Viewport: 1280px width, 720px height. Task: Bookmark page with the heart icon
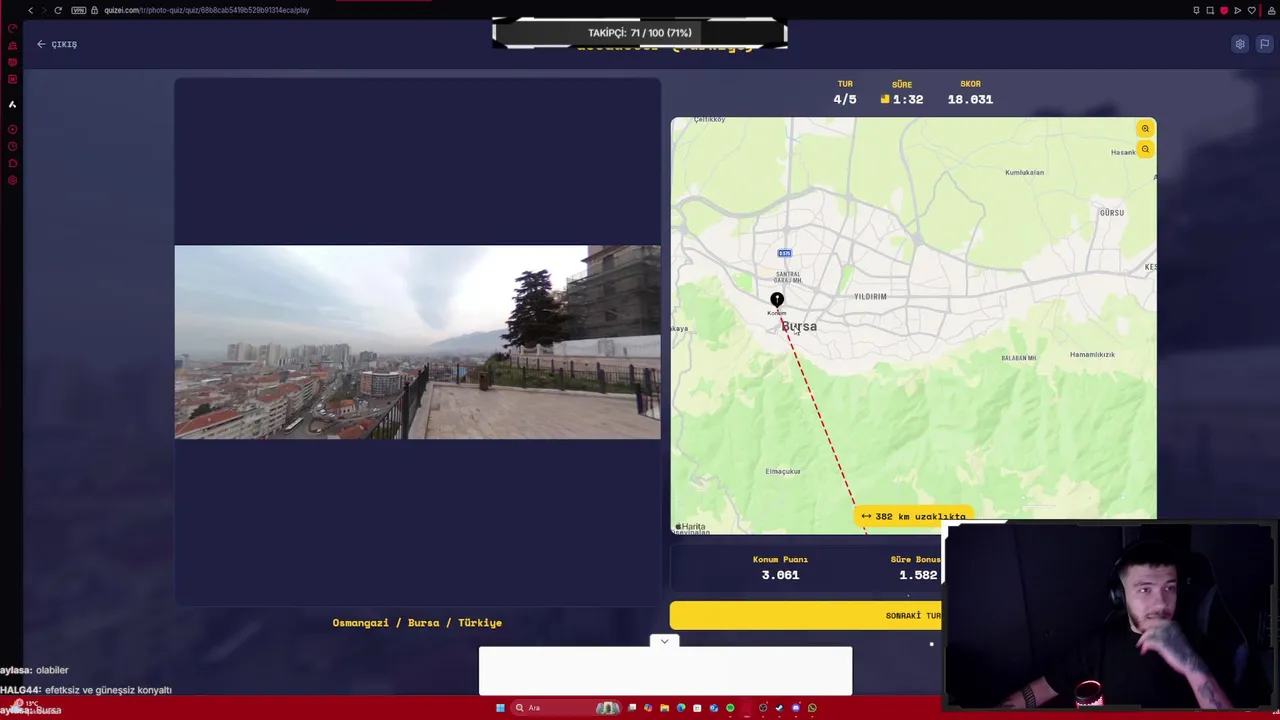click(x=1252, y=10)
